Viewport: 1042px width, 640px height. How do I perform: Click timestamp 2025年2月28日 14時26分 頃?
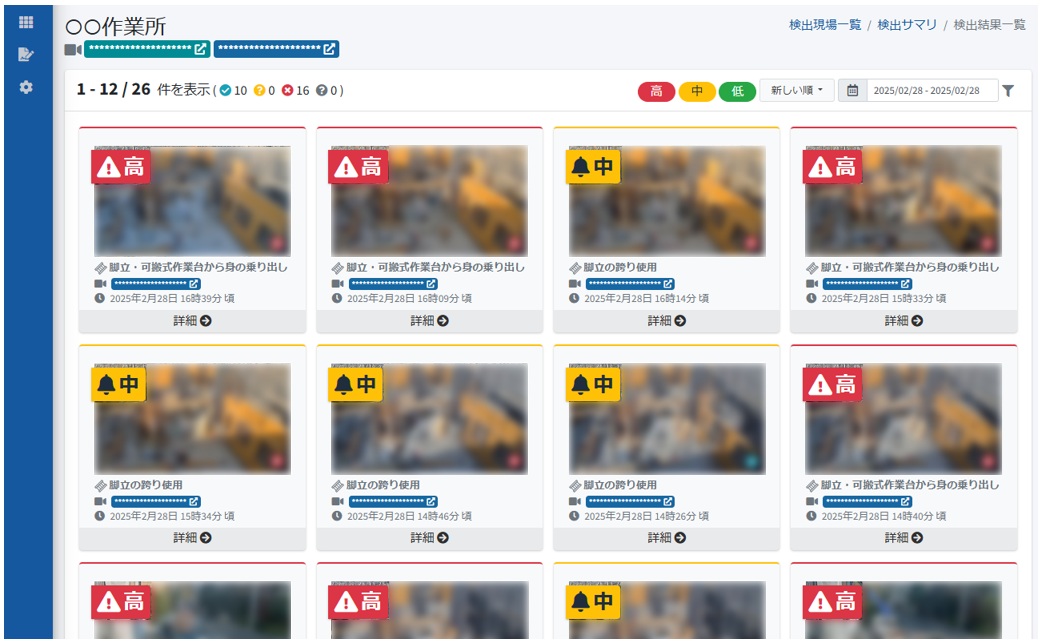(647, 516)
